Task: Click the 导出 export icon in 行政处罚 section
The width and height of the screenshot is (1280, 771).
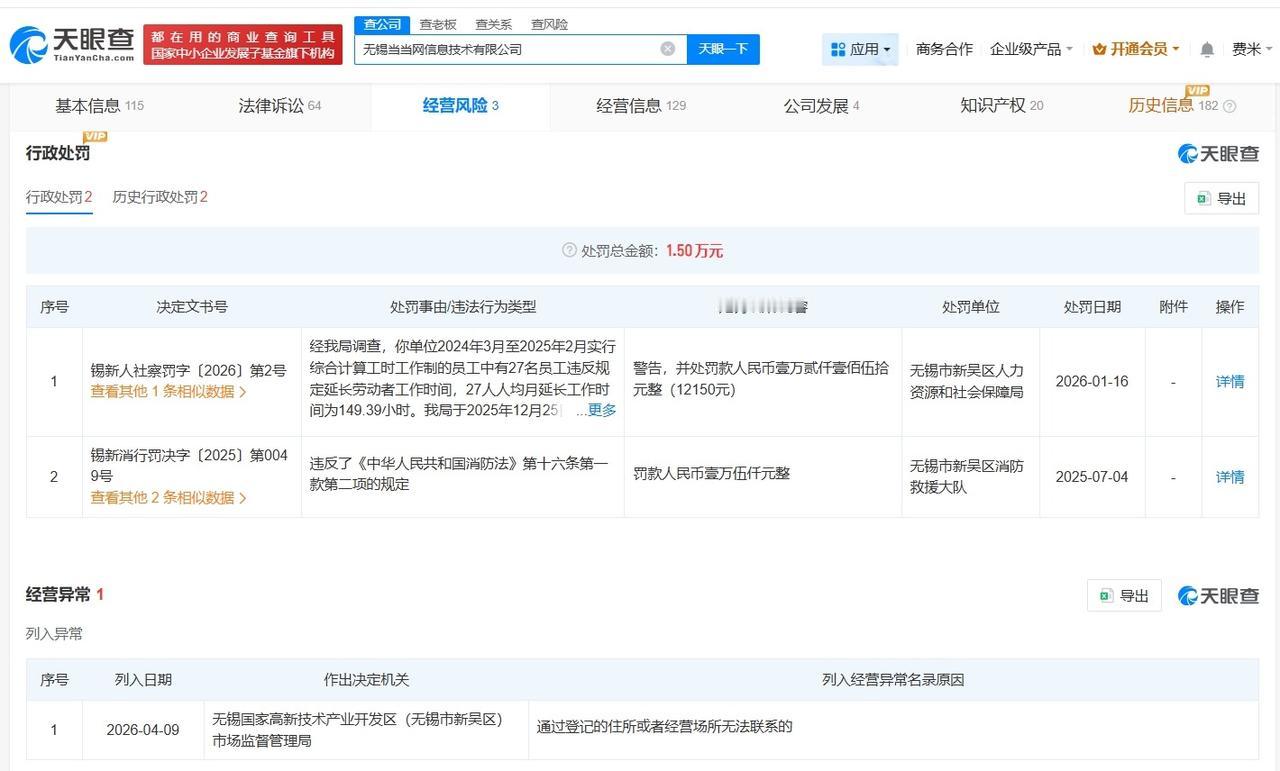Action: pyautogui.click(x=1203, y=198)
